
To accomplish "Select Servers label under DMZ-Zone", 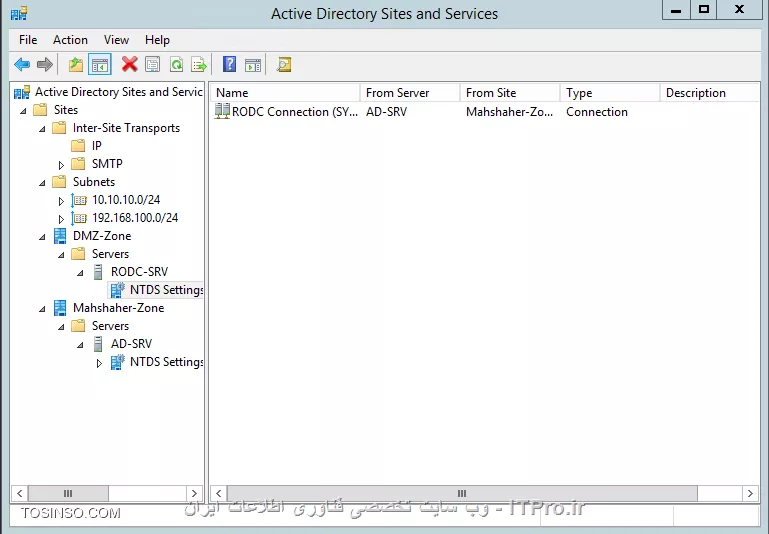I will pyautogui.click(x=110, y=254).
